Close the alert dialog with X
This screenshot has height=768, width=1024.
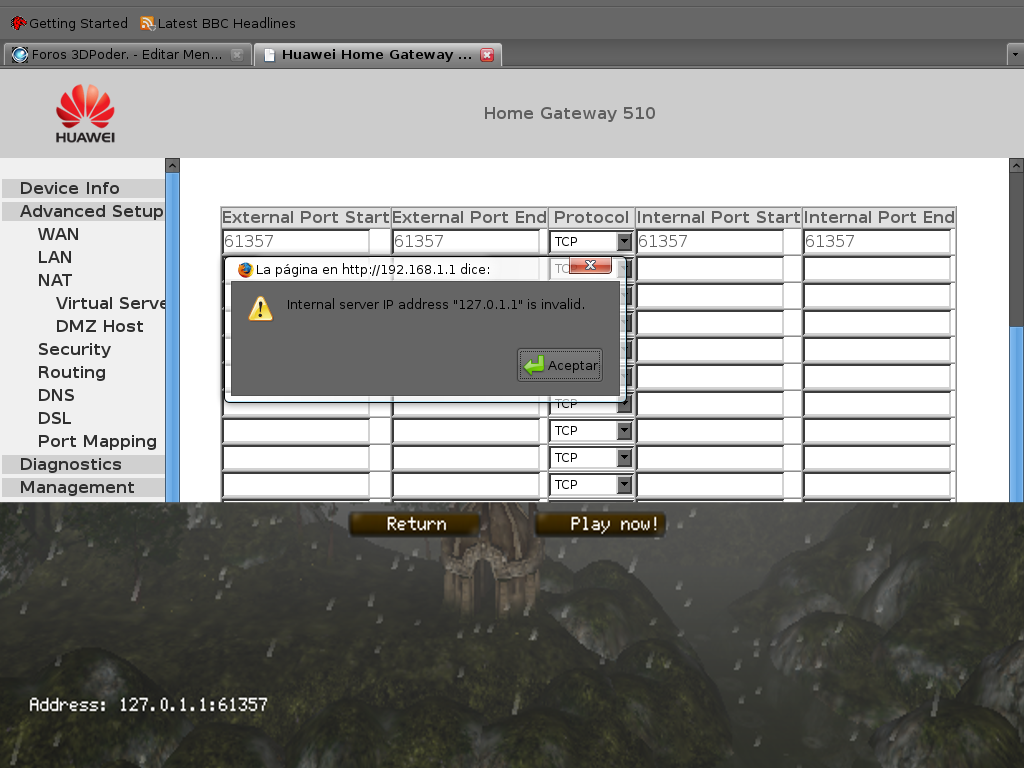[590, 264]
